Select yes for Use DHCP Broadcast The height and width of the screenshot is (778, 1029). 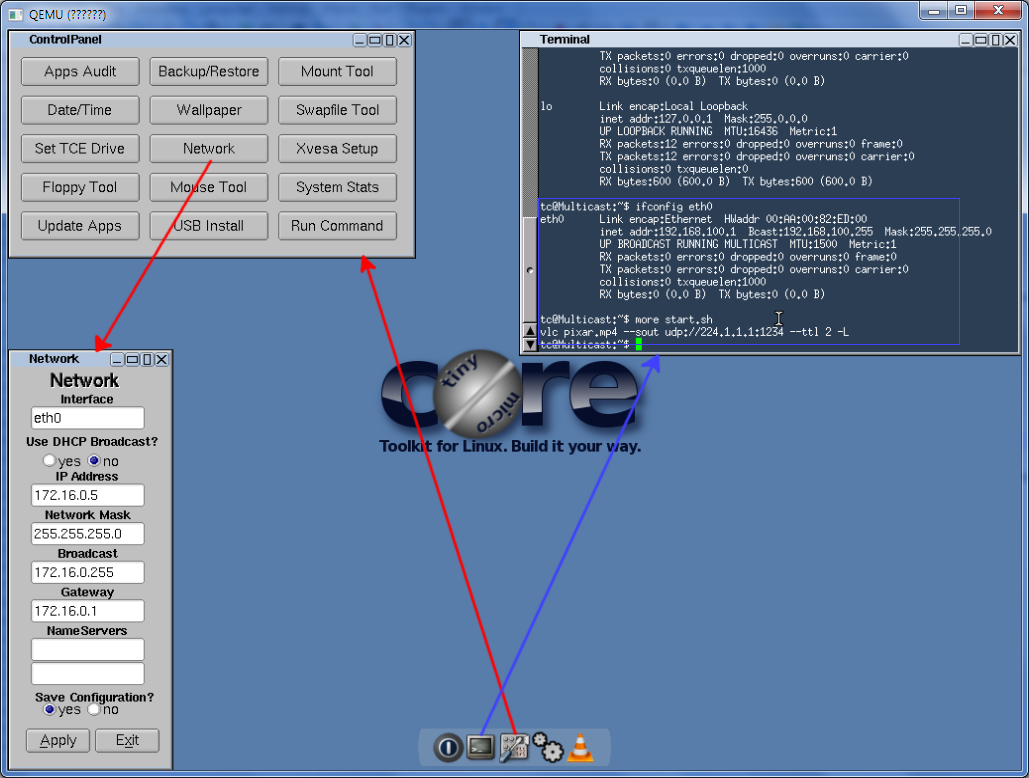pos(49,461)
